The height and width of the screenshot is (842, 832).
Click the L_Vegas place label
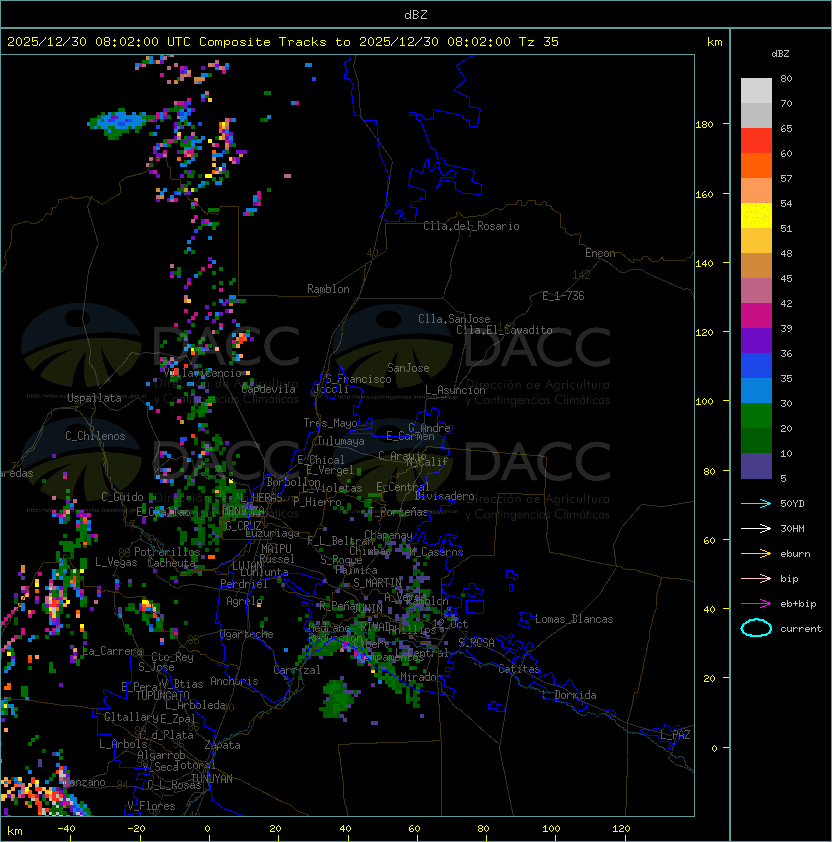(116, 562)
